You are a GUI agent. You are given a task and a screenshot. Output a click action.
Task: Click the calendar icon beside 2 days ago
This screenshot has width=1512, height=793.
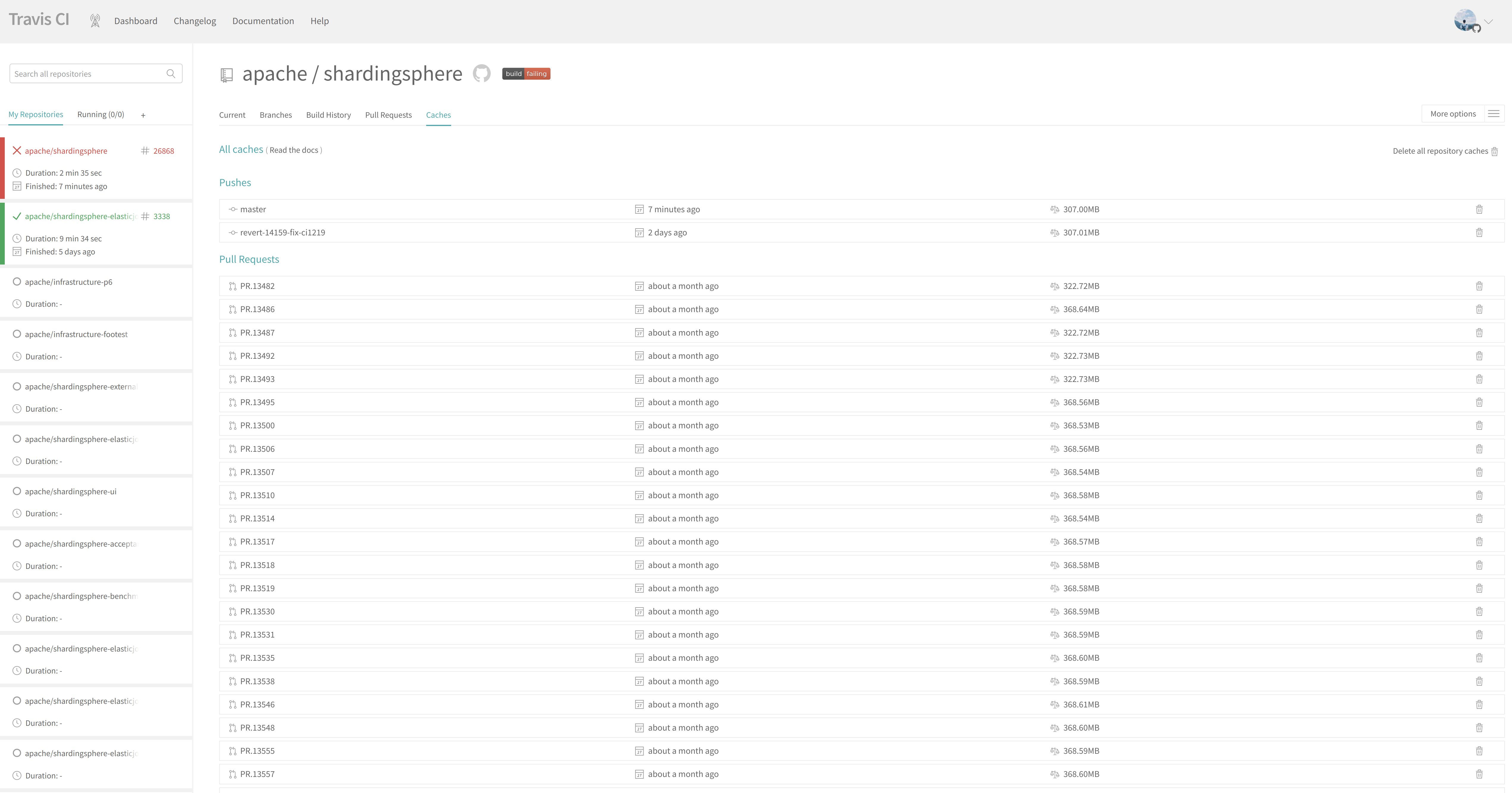point(639,232)
